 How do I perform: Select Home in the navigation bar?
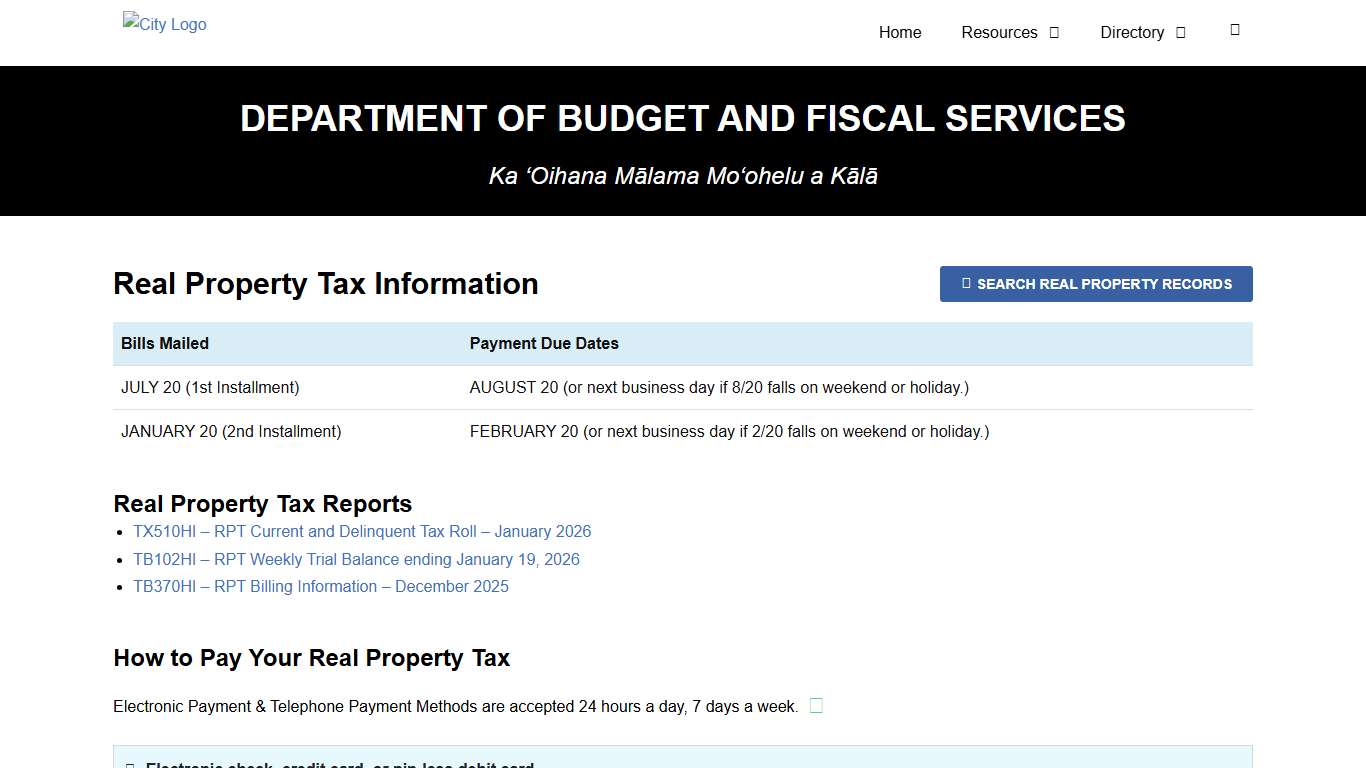899,32
